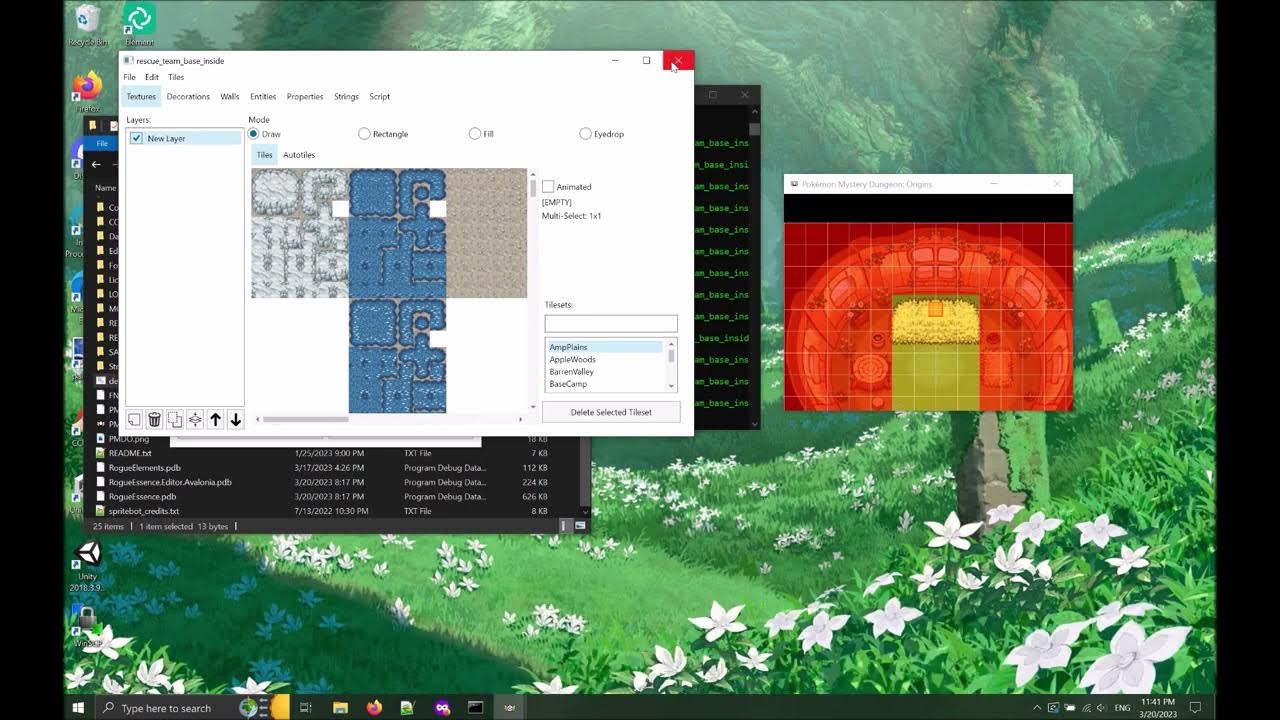Select AppleWoods in the tileset list
Screen dimensions: 1280x720
pyautogui.click(x=605, y=359)
